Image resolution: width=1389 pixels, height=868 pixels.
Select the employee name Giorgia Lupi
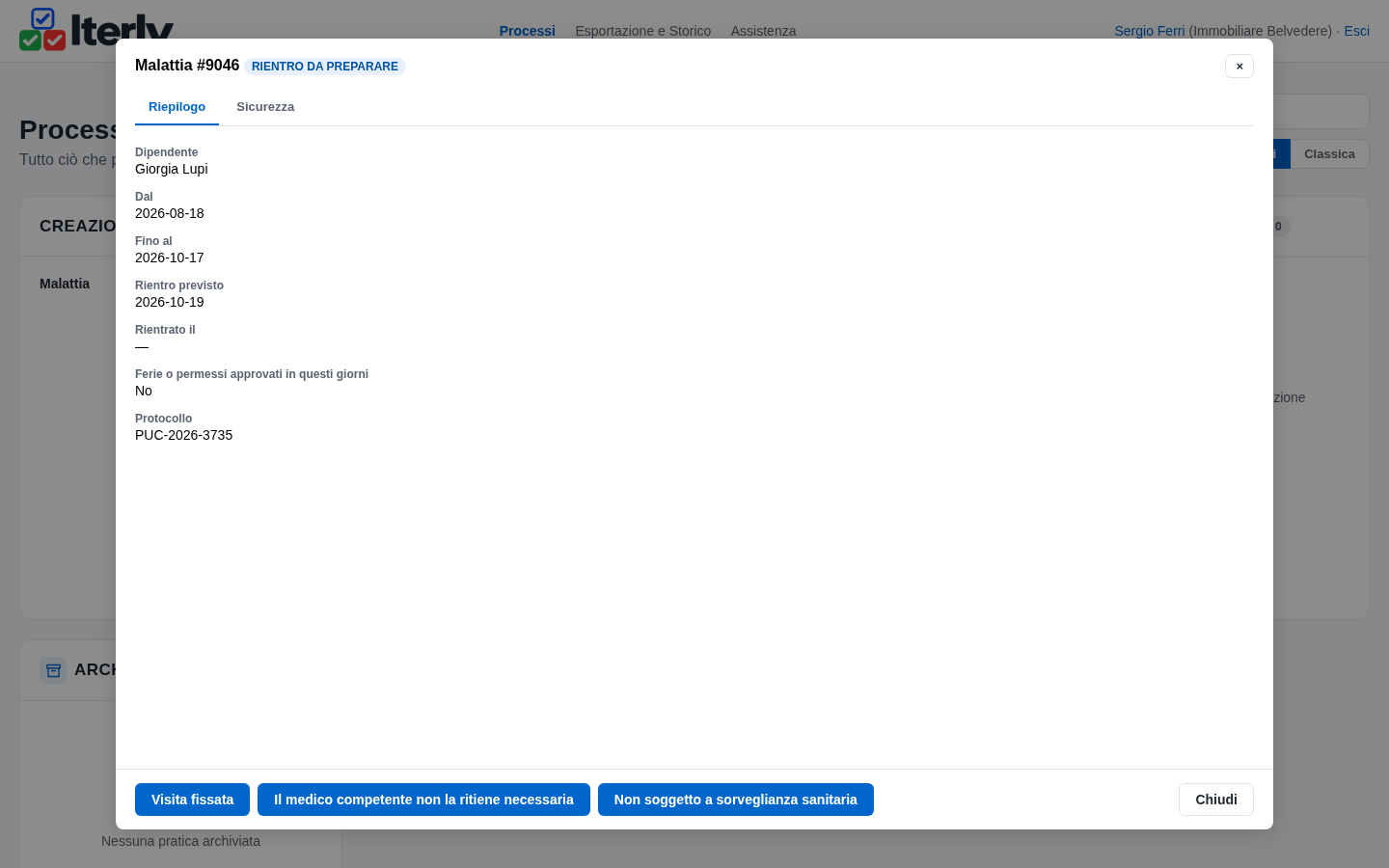172,169
